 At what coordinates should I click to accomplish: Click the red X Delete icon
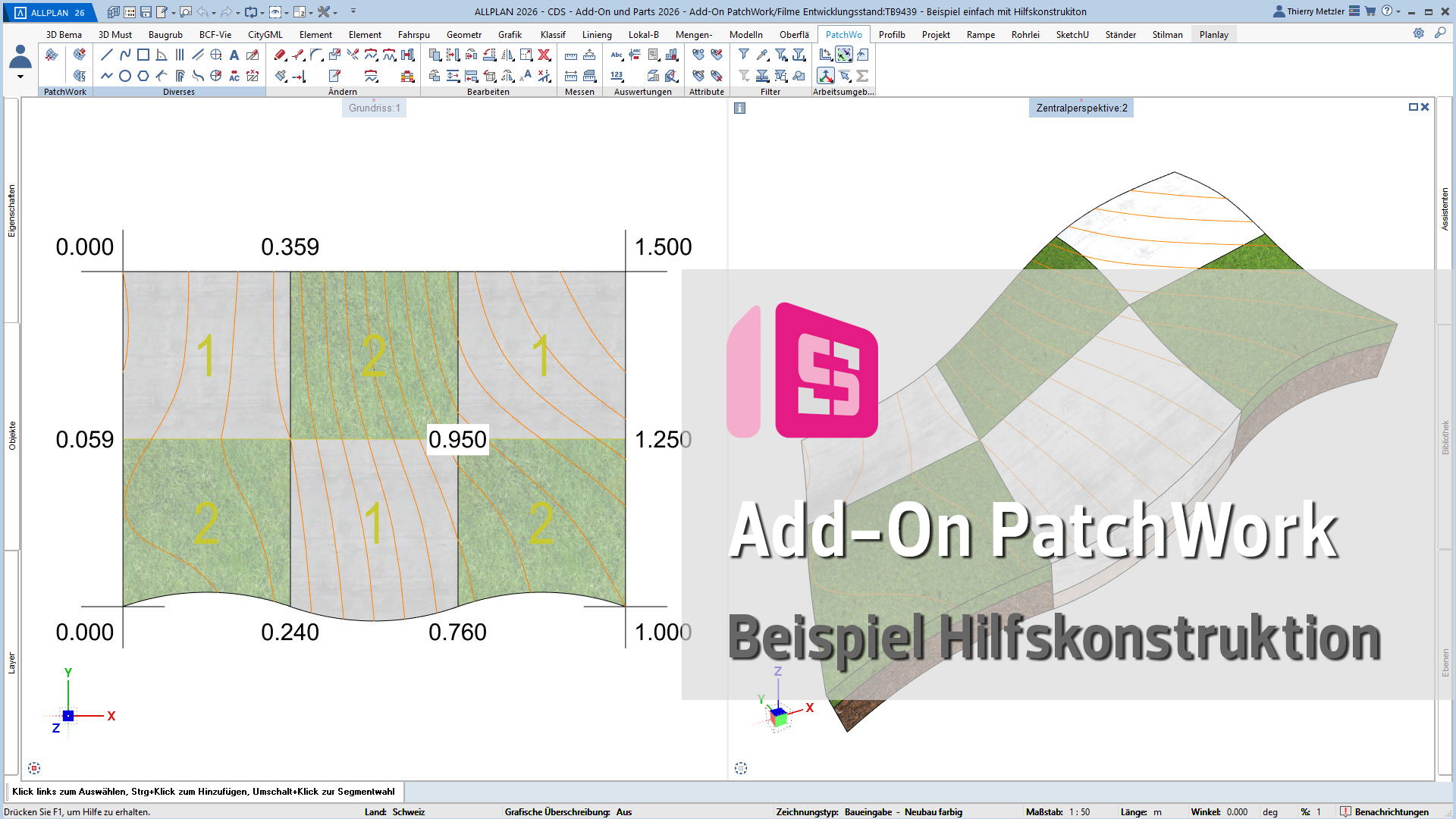pyautogui.click(x=544, y=55)
